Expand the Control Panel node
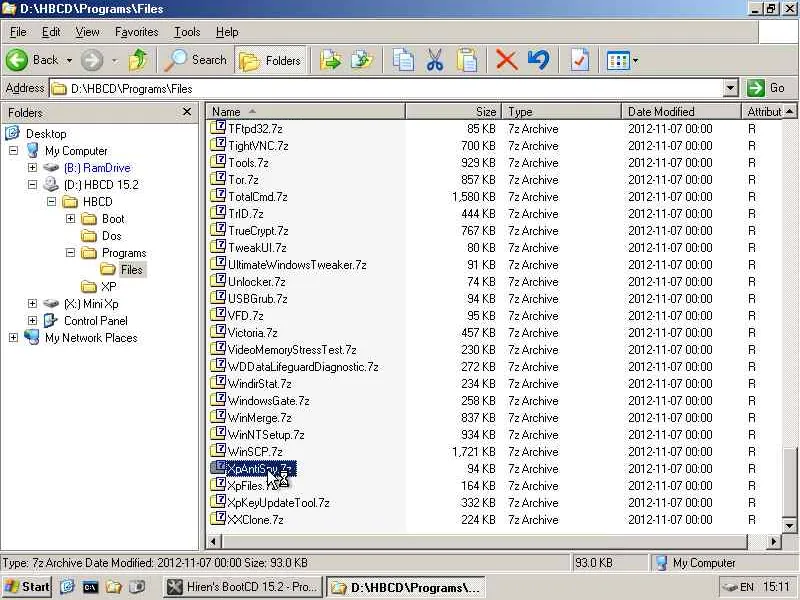The image size is (800, 600). (32, 320)
